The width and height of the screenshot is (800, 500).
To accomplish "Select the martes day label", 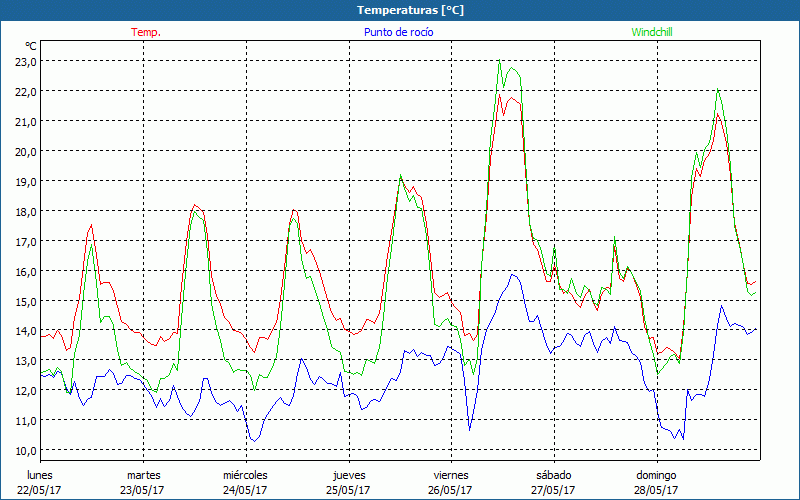I will [144, 475].
